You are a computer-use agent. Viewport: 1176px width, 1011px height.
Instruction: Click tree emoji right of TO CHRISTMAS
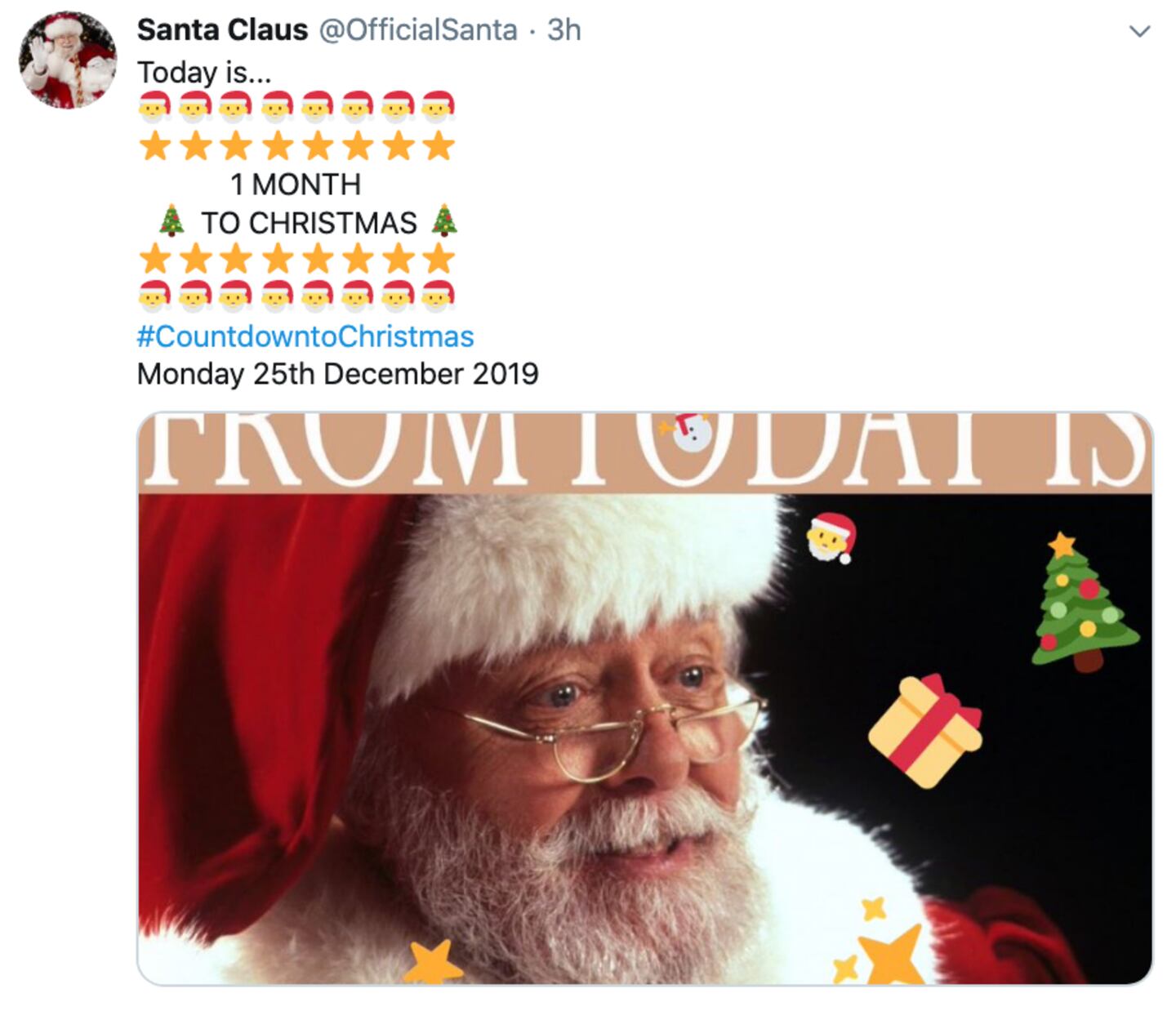tap(443, 221)
